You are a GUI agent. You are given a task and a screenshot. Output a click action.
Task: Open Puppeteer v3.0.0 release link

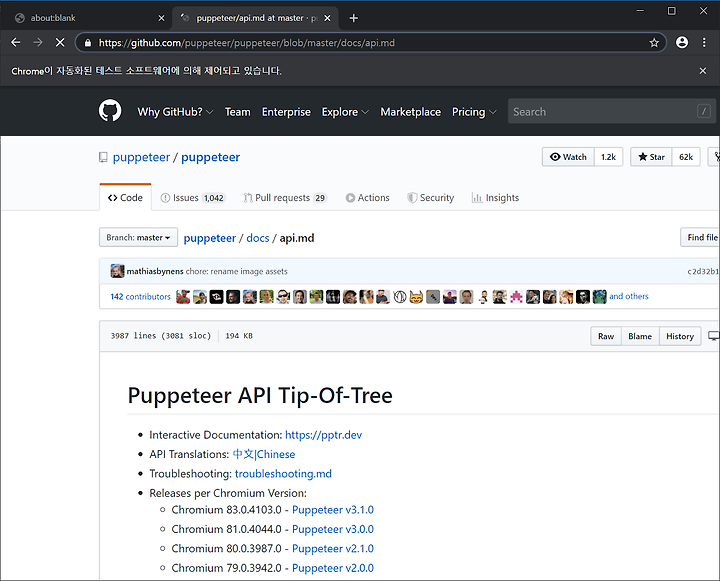coord(332,529)
